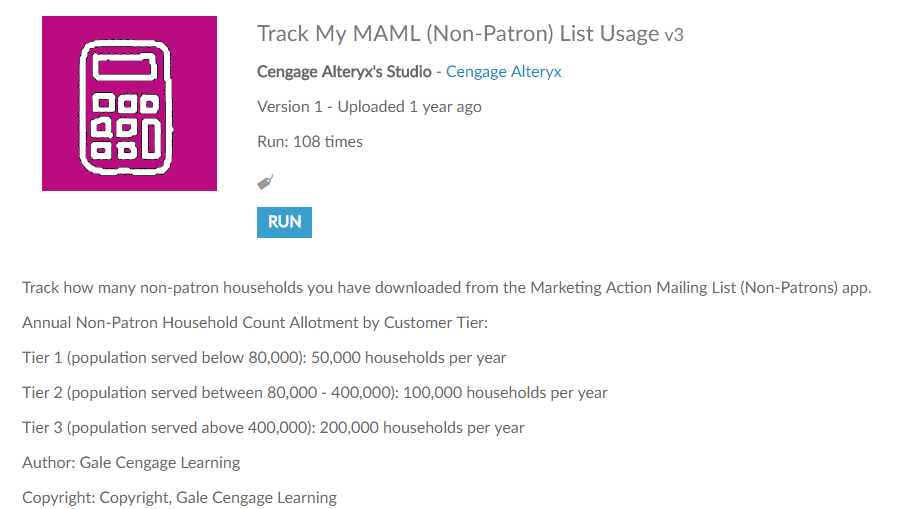Screen dimensions: 900x509
Task: Open the Cengage Alteryx link
Action: [503, 72]
